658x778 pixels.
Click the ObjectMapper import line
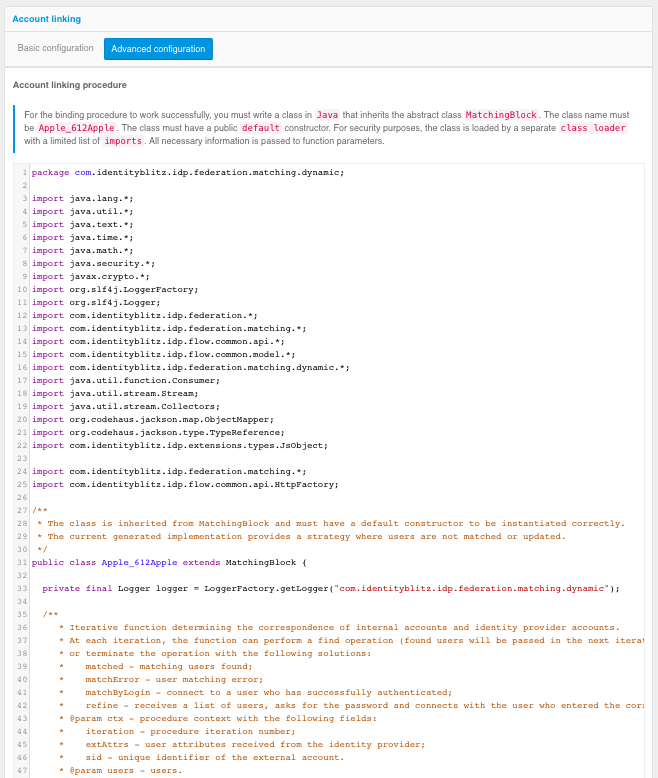[153, 419]
